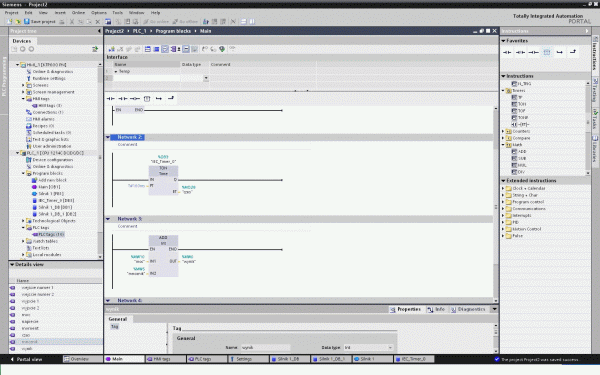
Task: Select the empty box instruction in Favorites
Action: 547,52
